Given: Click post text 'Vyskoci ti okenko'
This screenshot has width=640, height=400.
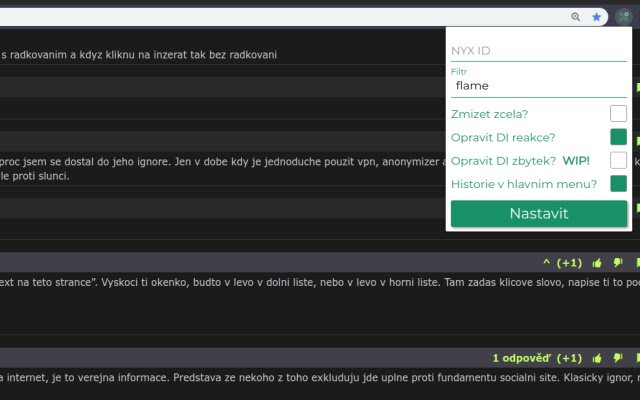Looking at the screenshot, I should (144, 282).
